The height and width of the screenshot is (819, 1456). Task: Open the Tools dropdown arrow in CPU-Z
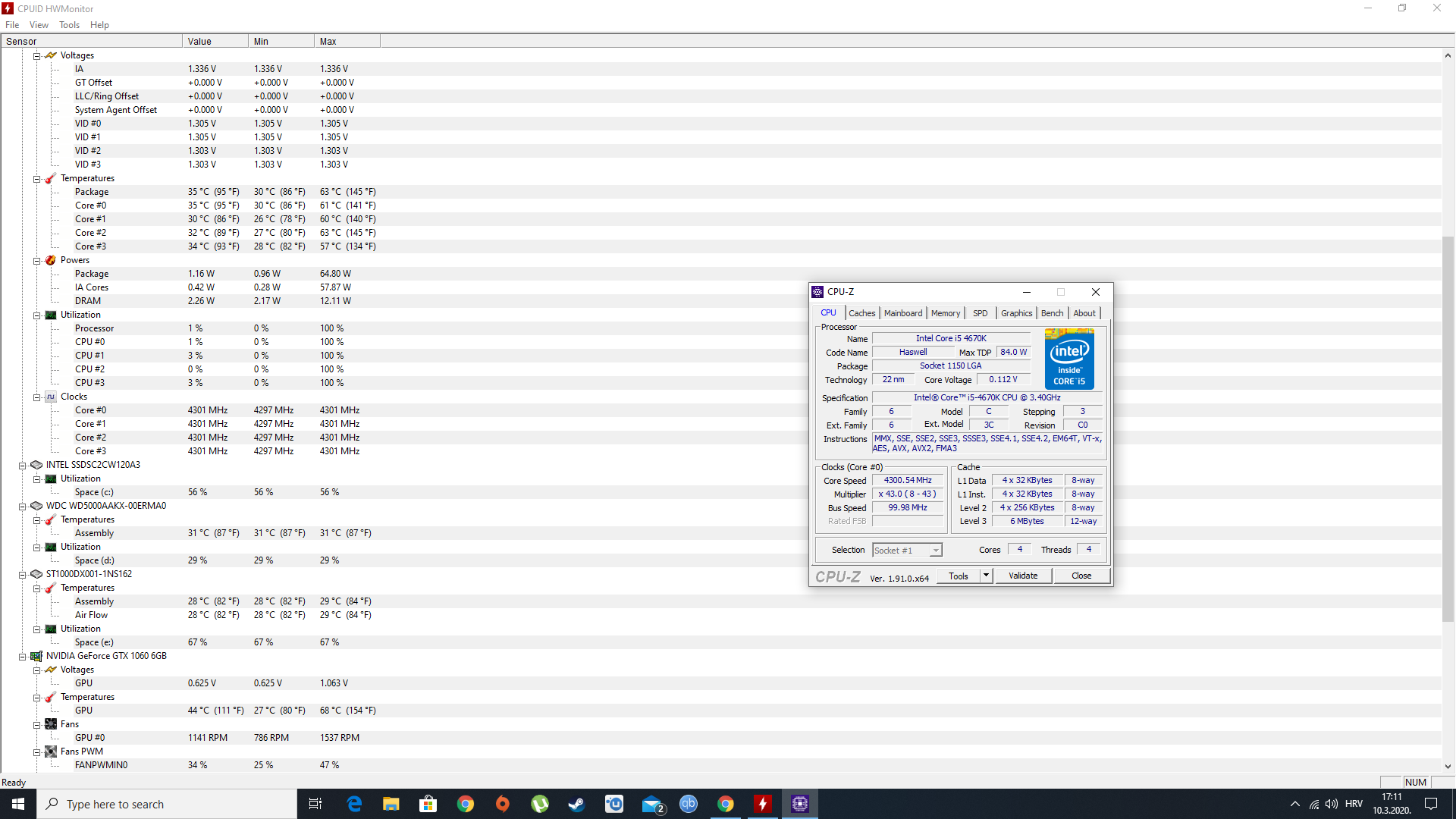click(x=986, y=576)
